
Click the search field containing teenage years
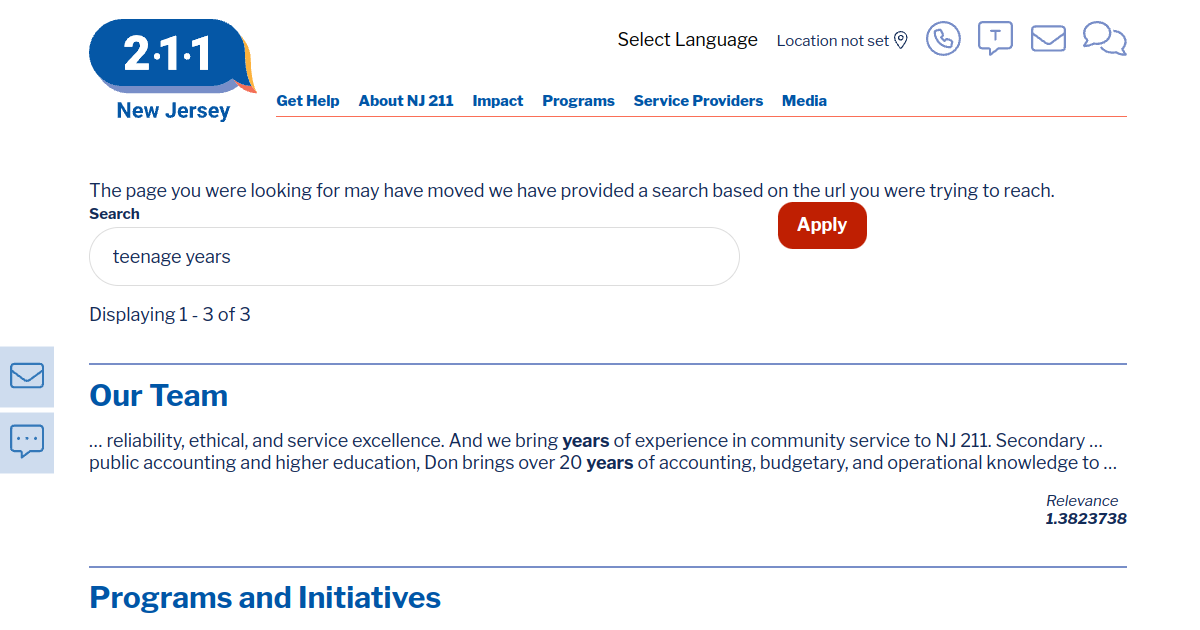[x=414, y=257]
